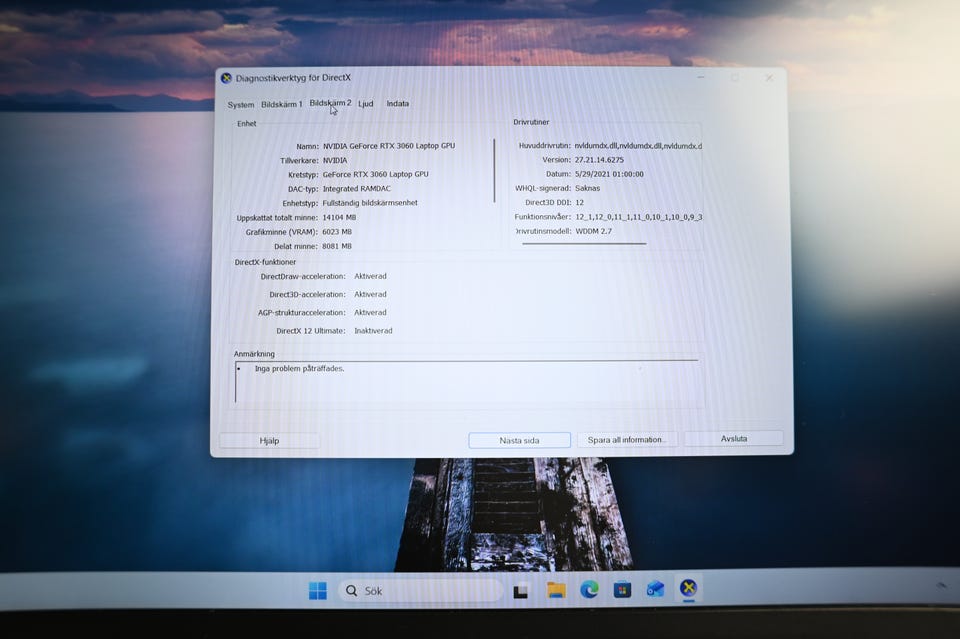The height and width of the screenshot is (639, 960).
Task: Select the Funktionsnivåer value 12_1,12_0,11_1
Action: coord(639,217)
